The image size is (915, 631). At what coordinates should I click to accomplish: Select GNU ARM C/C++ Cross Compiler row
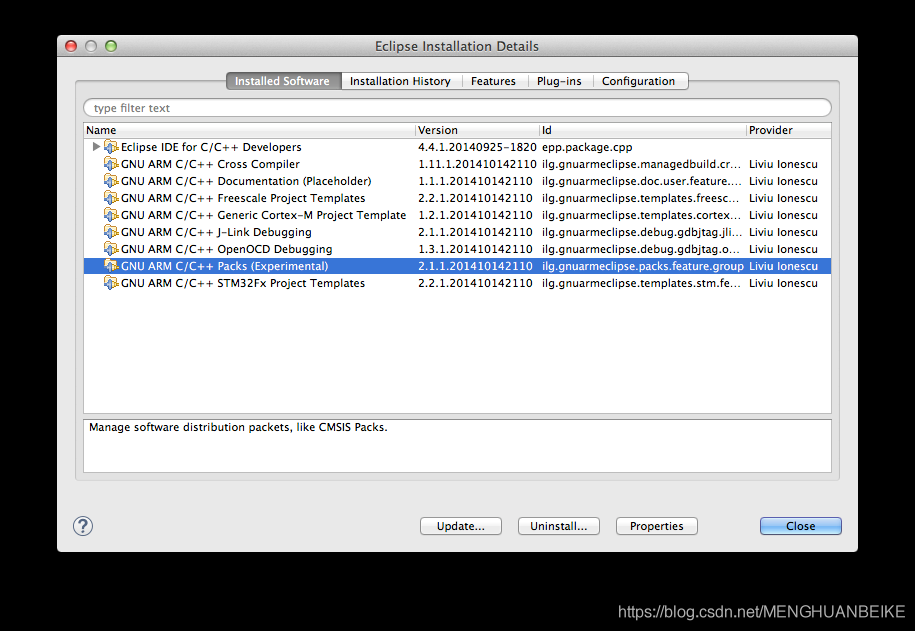click(458, 164)
